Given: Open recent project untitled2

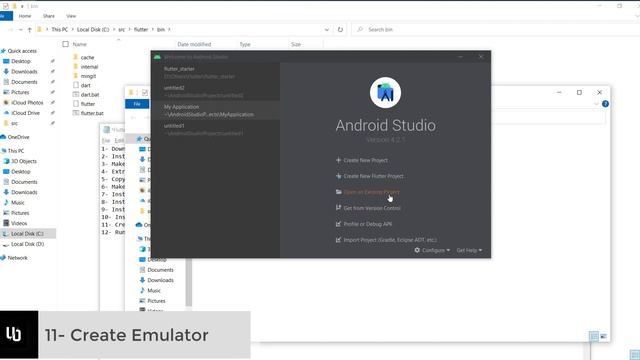Looking at the screenshot, I should click(x=216, y=91).
